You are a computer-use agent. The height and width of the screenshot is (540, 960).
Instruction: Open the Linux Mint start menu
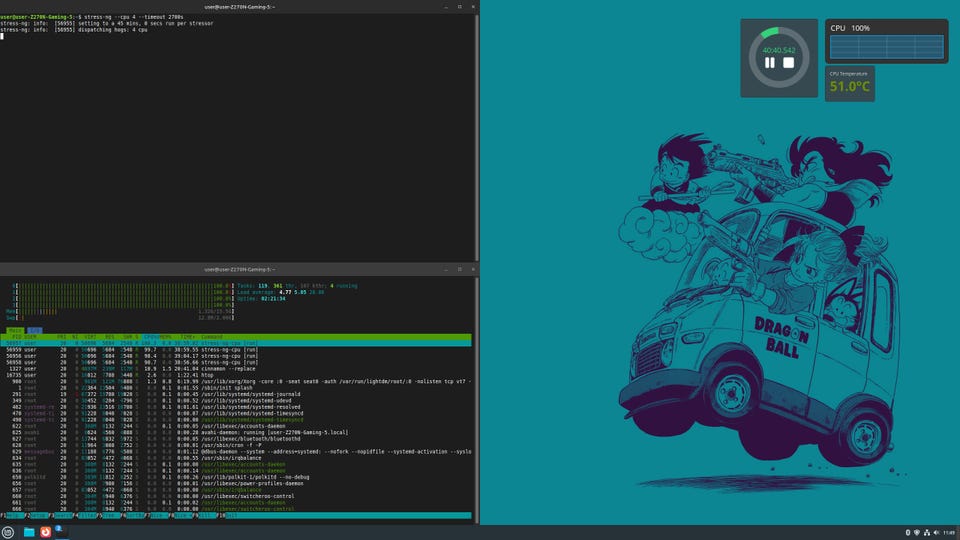tap(8, 532)
